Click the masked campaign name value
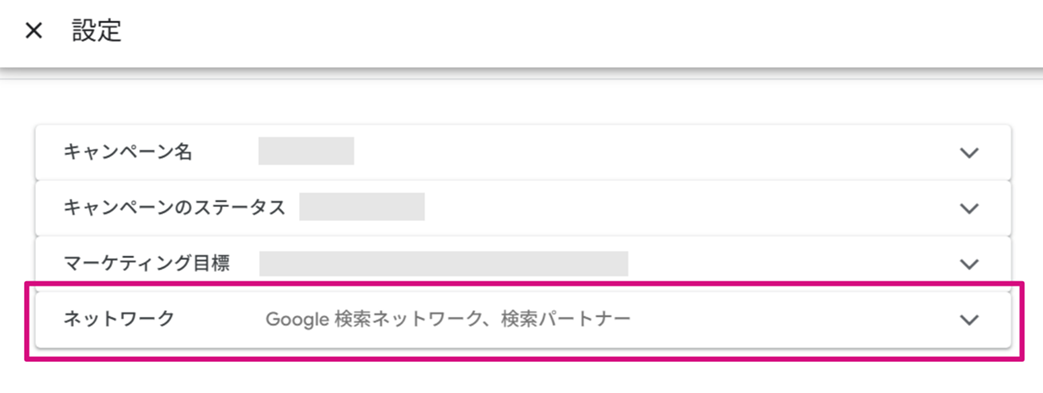The height and width of the screenshot is (393, 1043). click(306, 151)
